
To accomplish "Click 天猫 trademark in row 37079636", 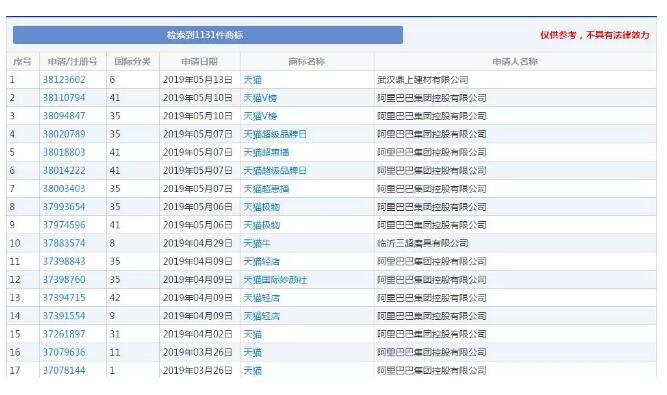I will [x=252, y=352].
